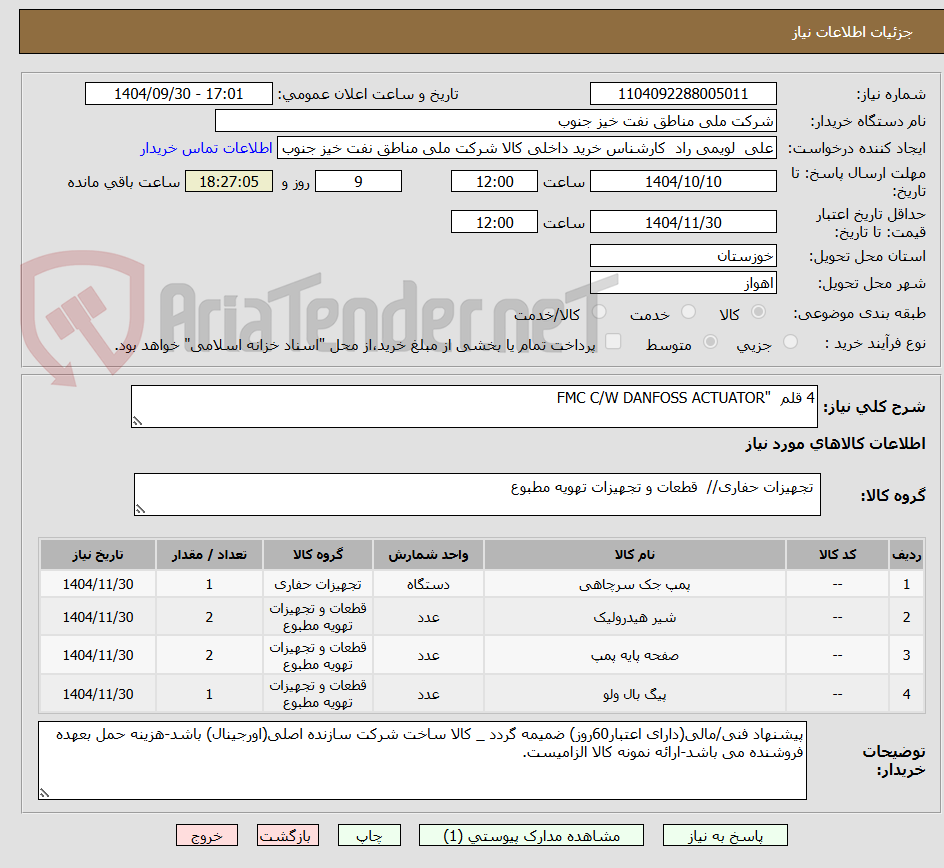The height and width of the screenshot is (868, 944).
Task: Click the واحد شمارش column header
Action: pyautogui.click(x=428, y=554)
